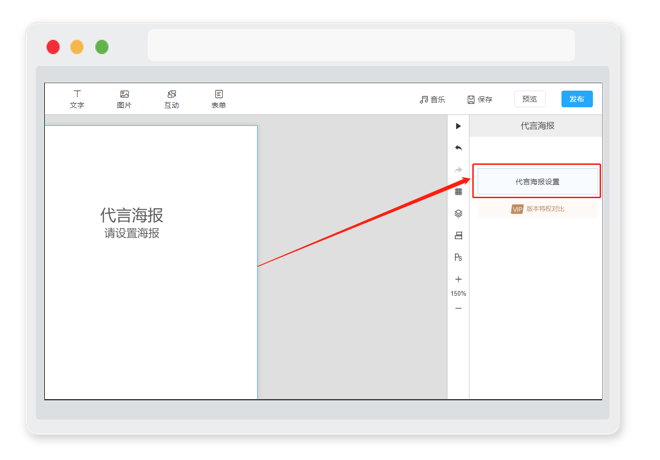The height and width of the screenshot is (460, 660).
Task: Click the 150% zoom value
Action: 458,293
